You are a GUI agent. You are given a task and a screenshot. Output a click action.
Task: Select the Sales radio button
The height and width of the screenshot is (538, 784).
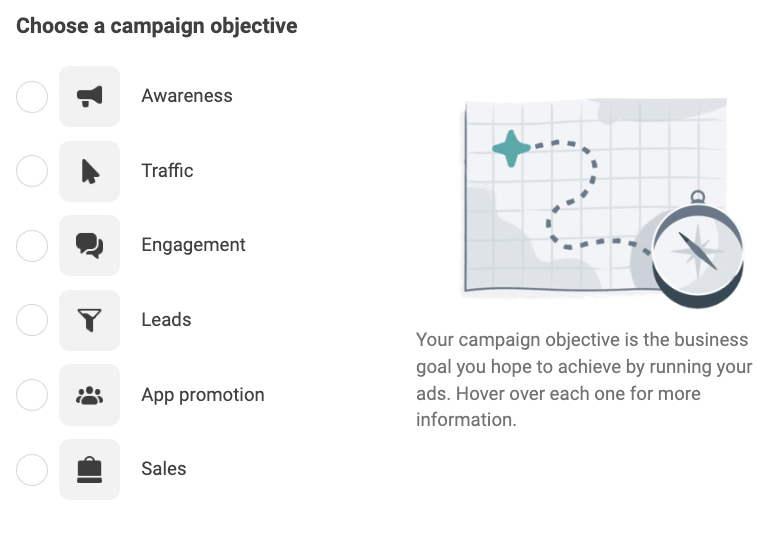coord(32,469)
